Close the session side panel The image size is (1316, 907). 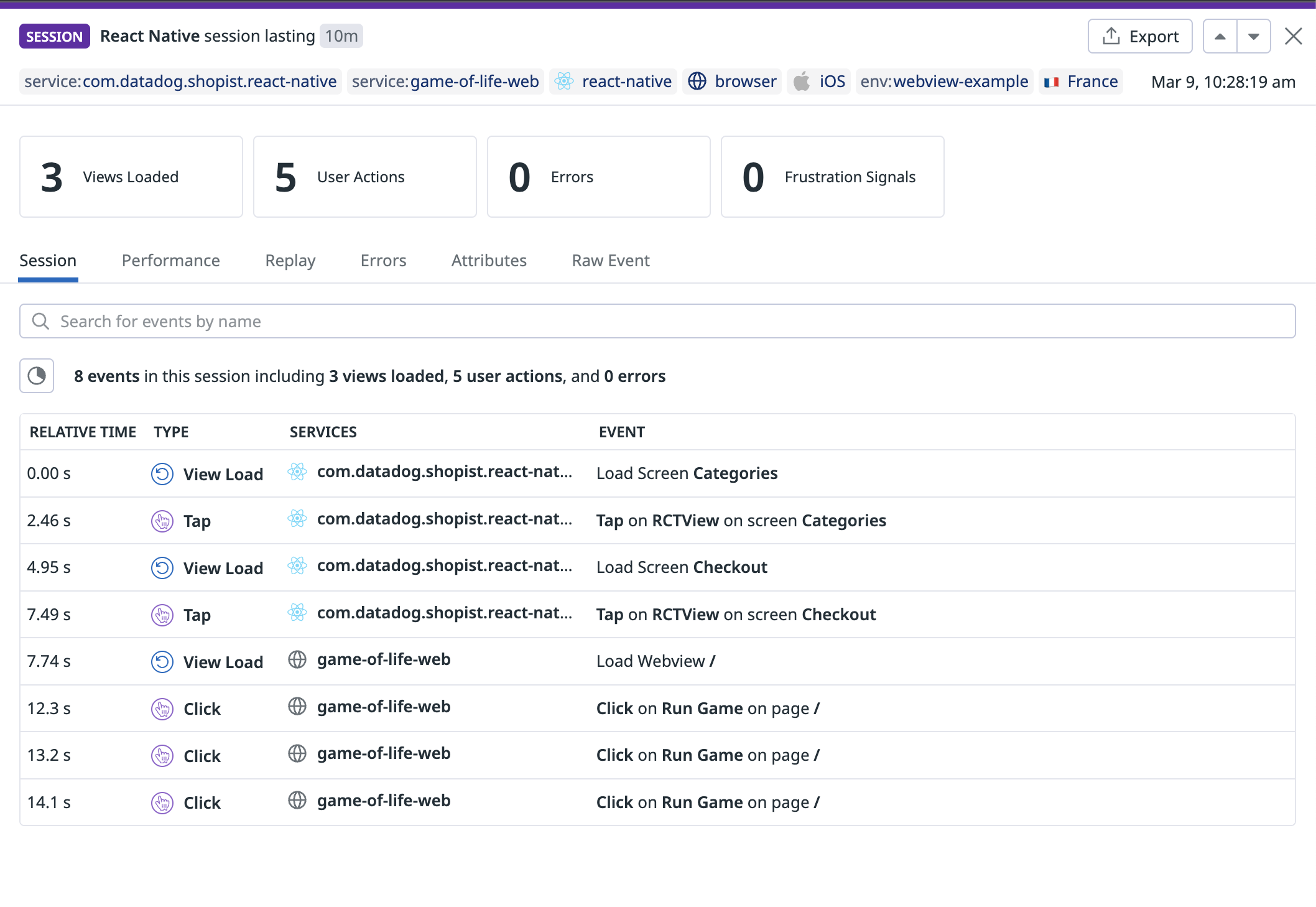[1294, 37]
